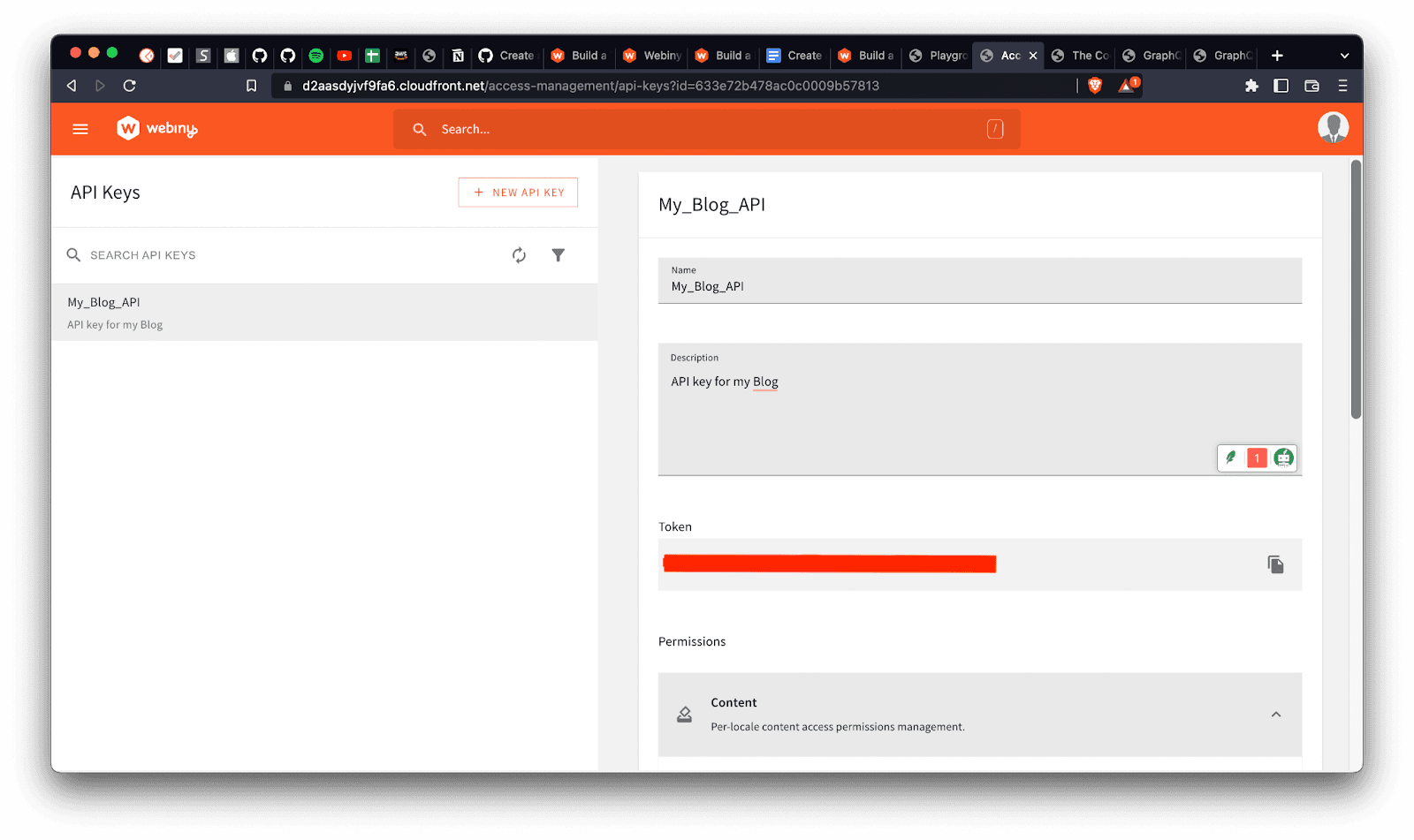Copy the token to clipboard

click(1274, 564)
